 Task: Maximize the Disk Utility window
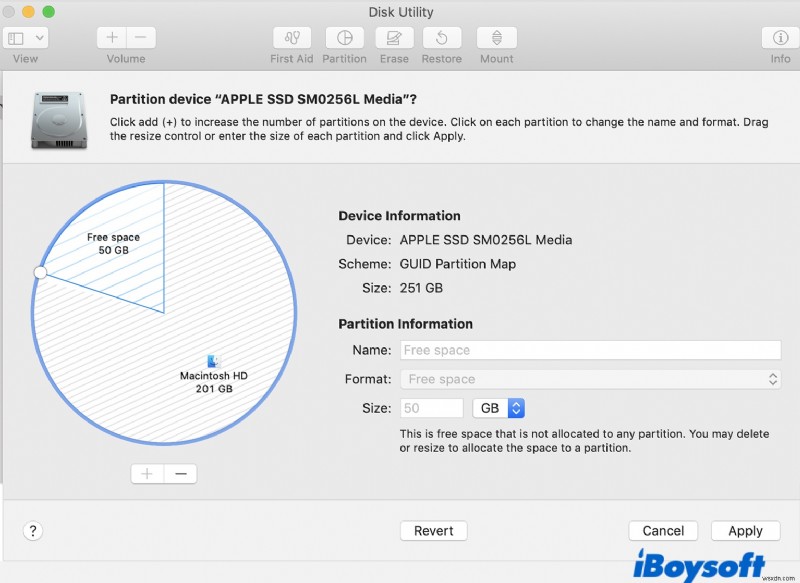[48, 11]
